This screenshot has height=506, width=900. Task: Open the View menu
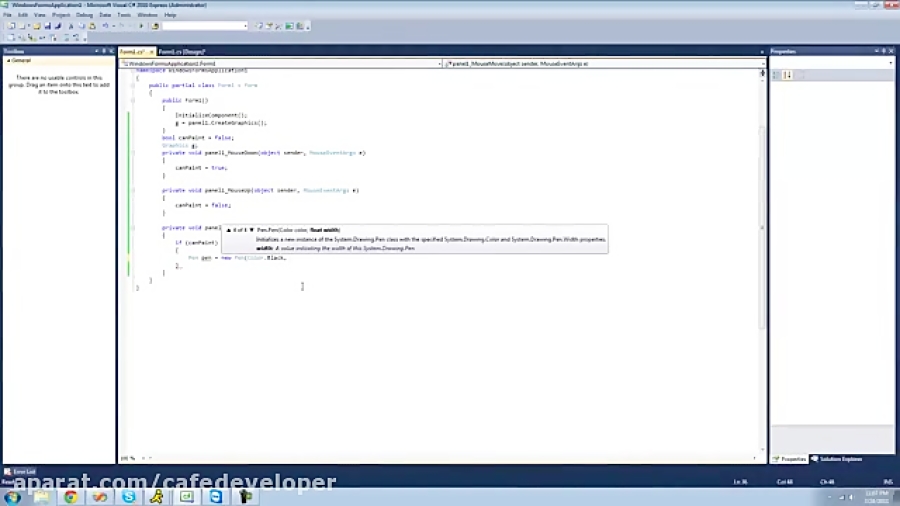click(40, 15)
